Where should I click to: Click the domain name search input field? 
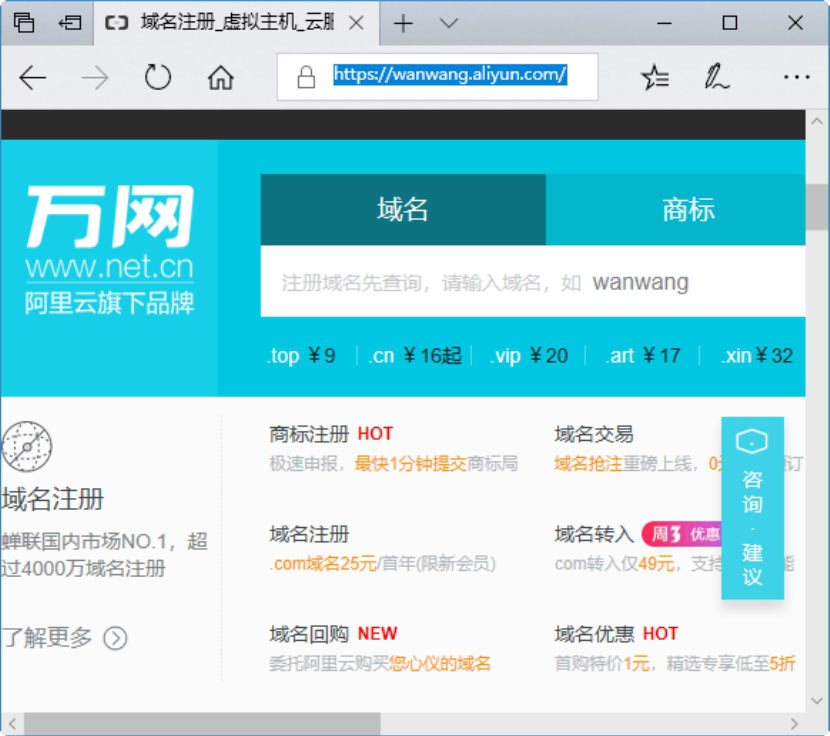click(x=532, y=282)
